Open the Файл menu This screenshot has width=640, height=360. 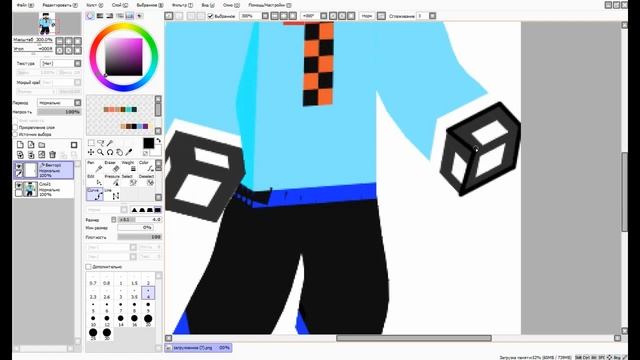tap(25, 5)
